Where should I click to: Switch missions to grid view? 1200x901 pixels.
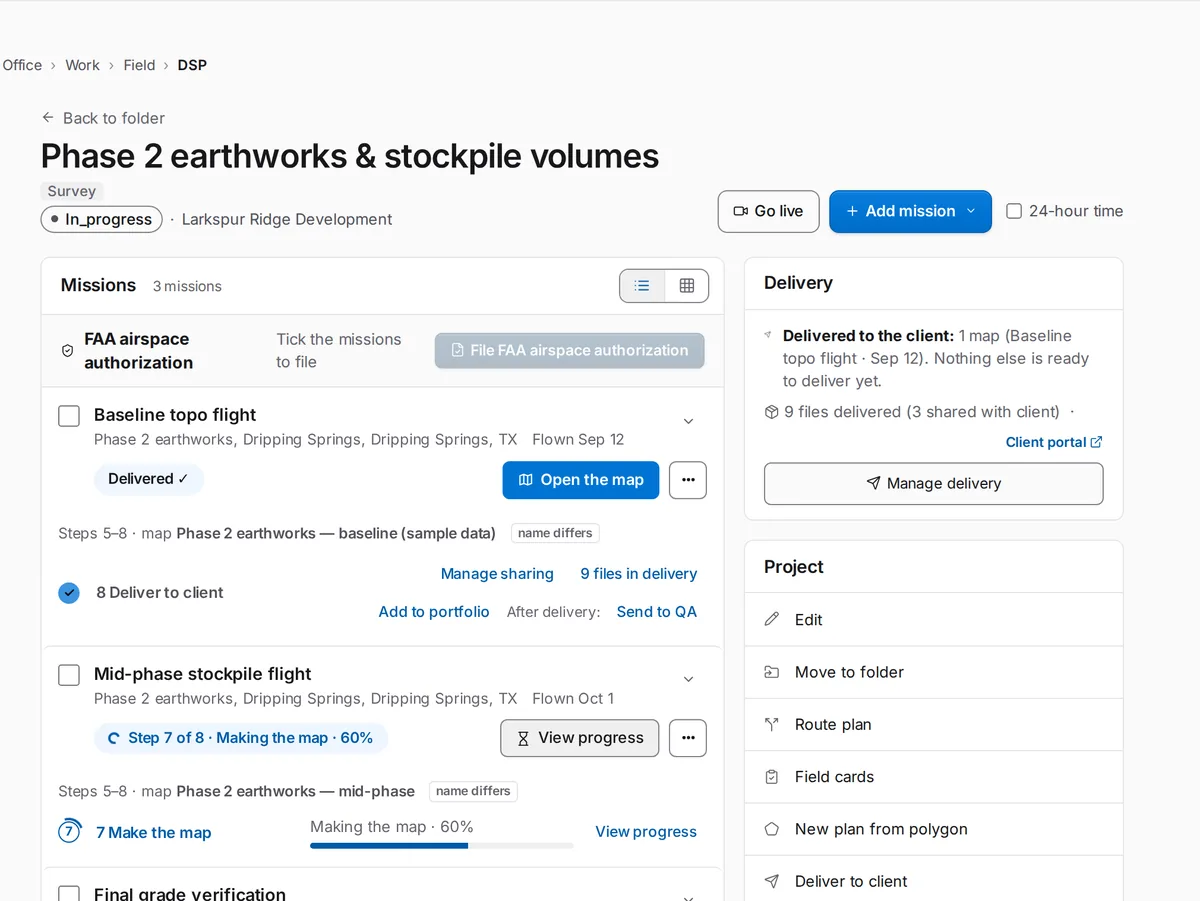click(687, 286)
